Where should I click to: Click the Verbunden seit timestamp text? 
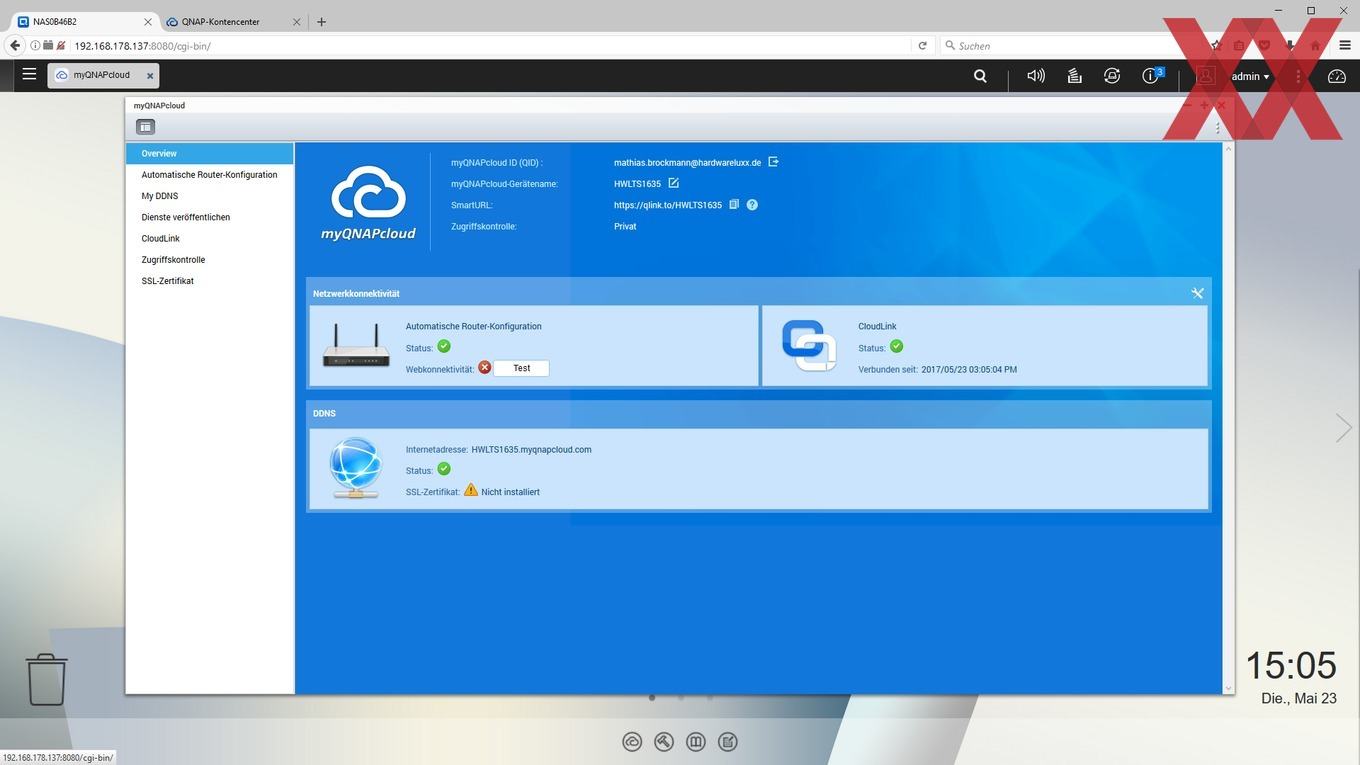click(938, 370)
